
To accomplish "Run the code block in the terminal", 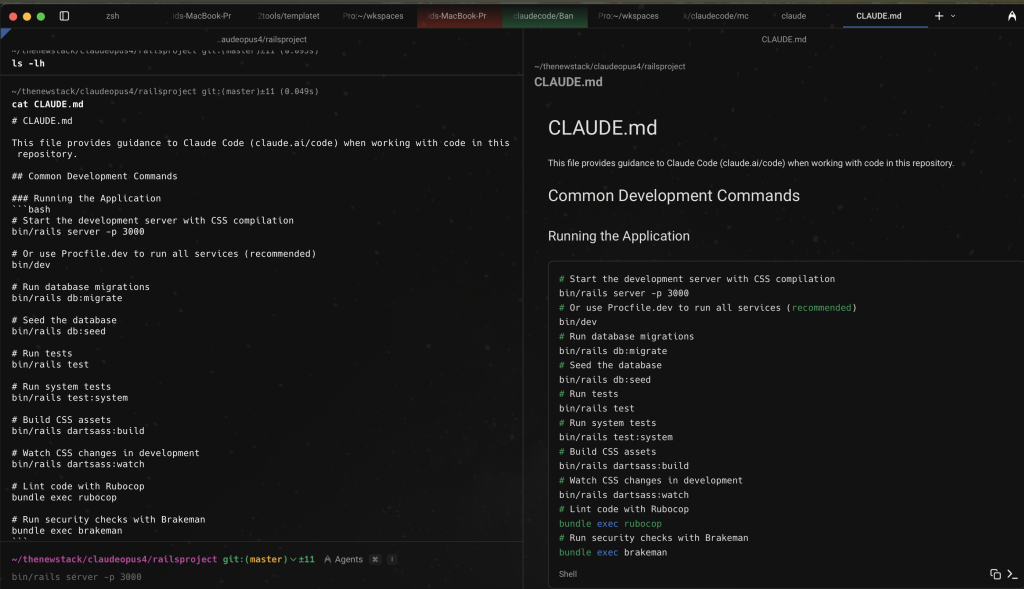I will tap(1012, 574).
